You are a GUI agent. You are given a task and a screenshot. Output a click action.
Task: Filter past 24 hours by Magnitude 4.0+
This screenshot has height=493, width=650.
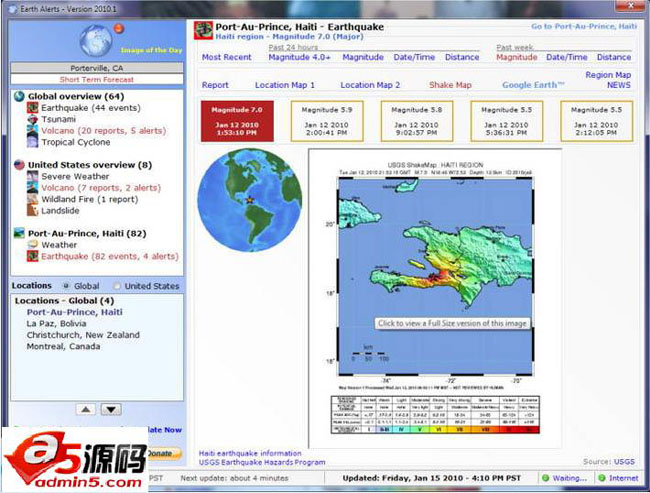(299, 57)
